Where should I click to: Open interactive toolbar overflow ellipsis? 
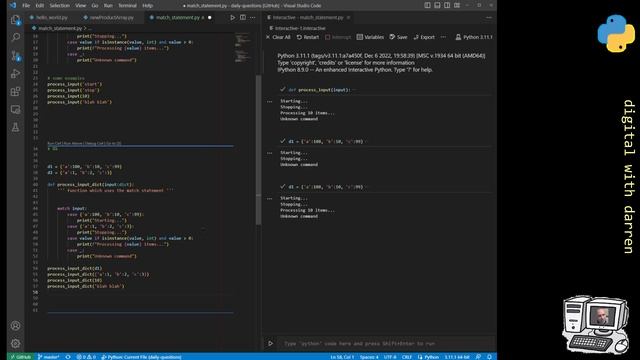443,37
